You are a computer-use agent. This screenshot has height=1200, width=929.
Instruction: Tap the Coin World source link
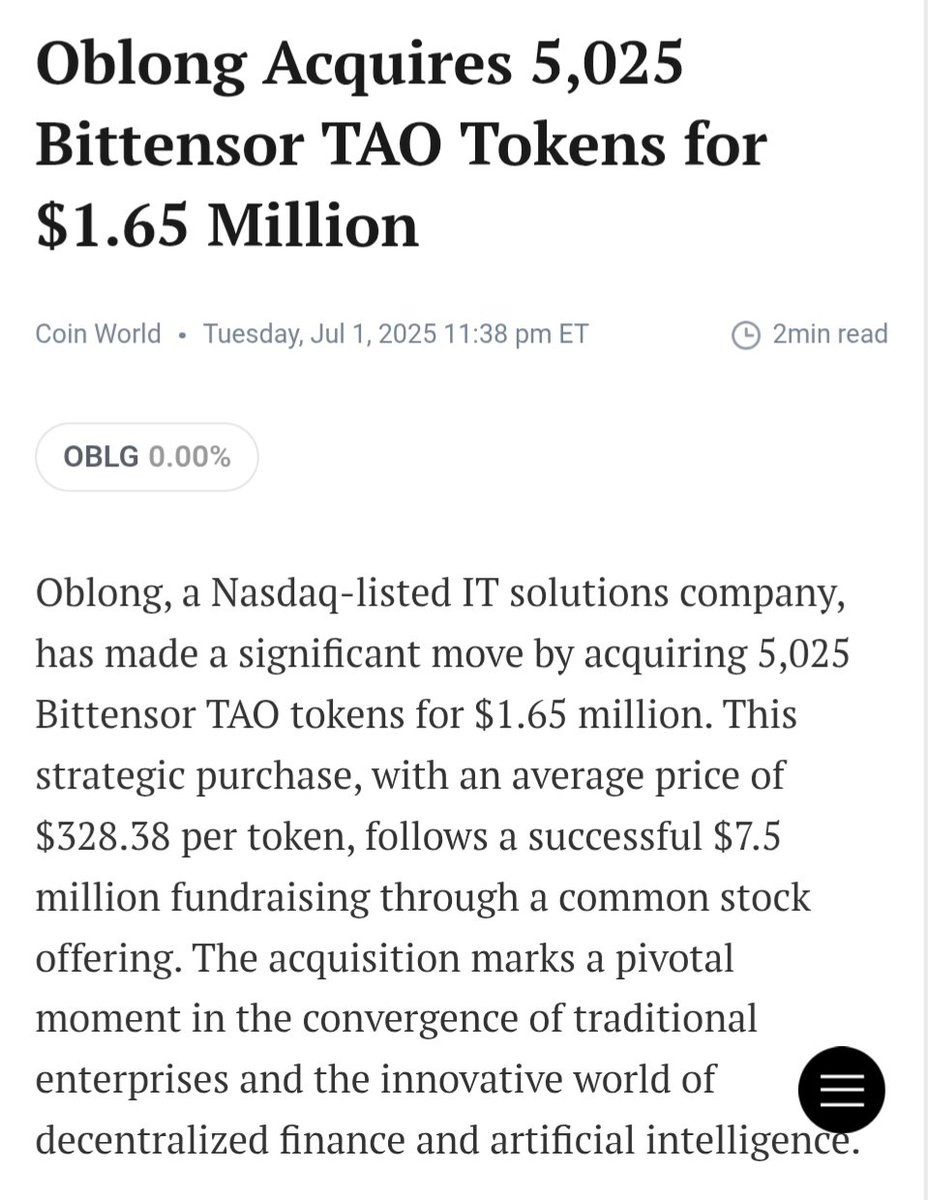[x=98, y=333]
